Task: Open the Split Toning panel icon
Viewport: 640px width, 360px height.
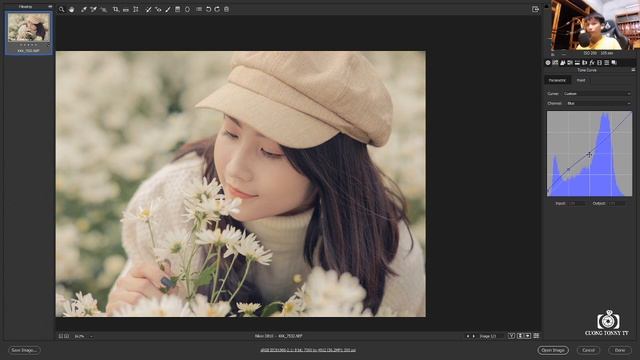Action: [577, 63]
